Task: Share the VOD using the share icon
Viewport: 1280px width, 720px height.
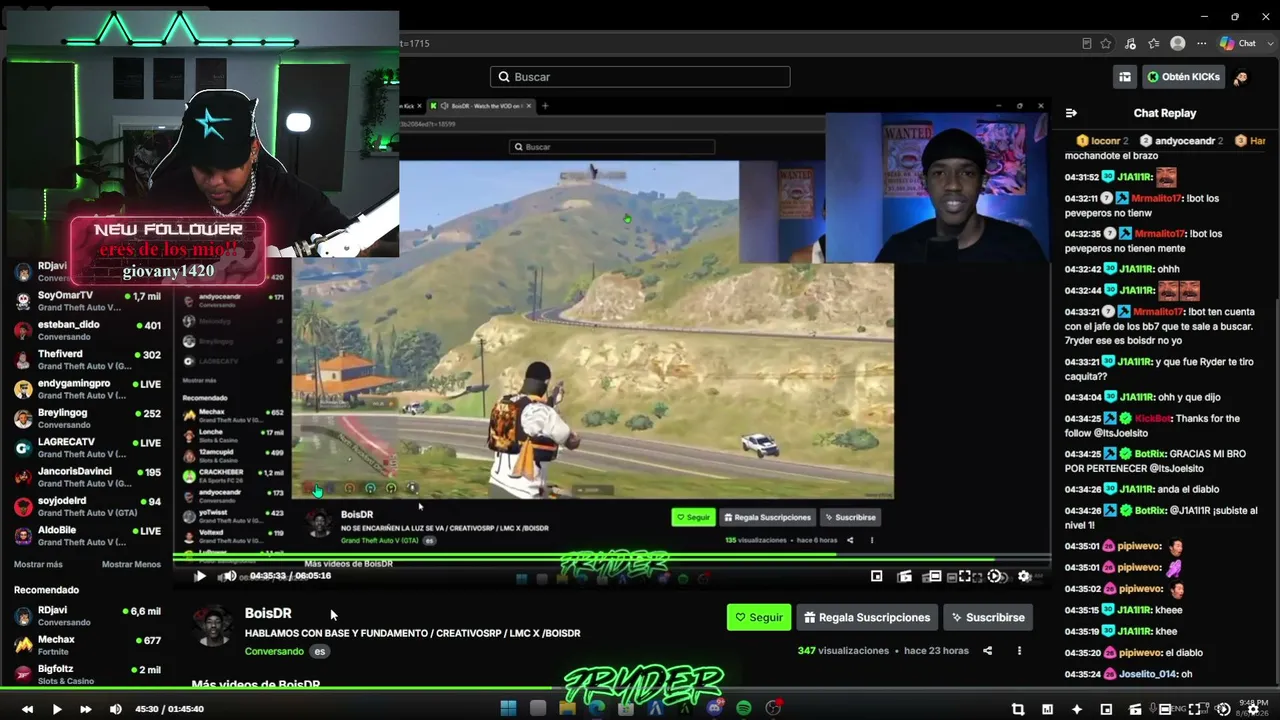Action: point(987,651)
